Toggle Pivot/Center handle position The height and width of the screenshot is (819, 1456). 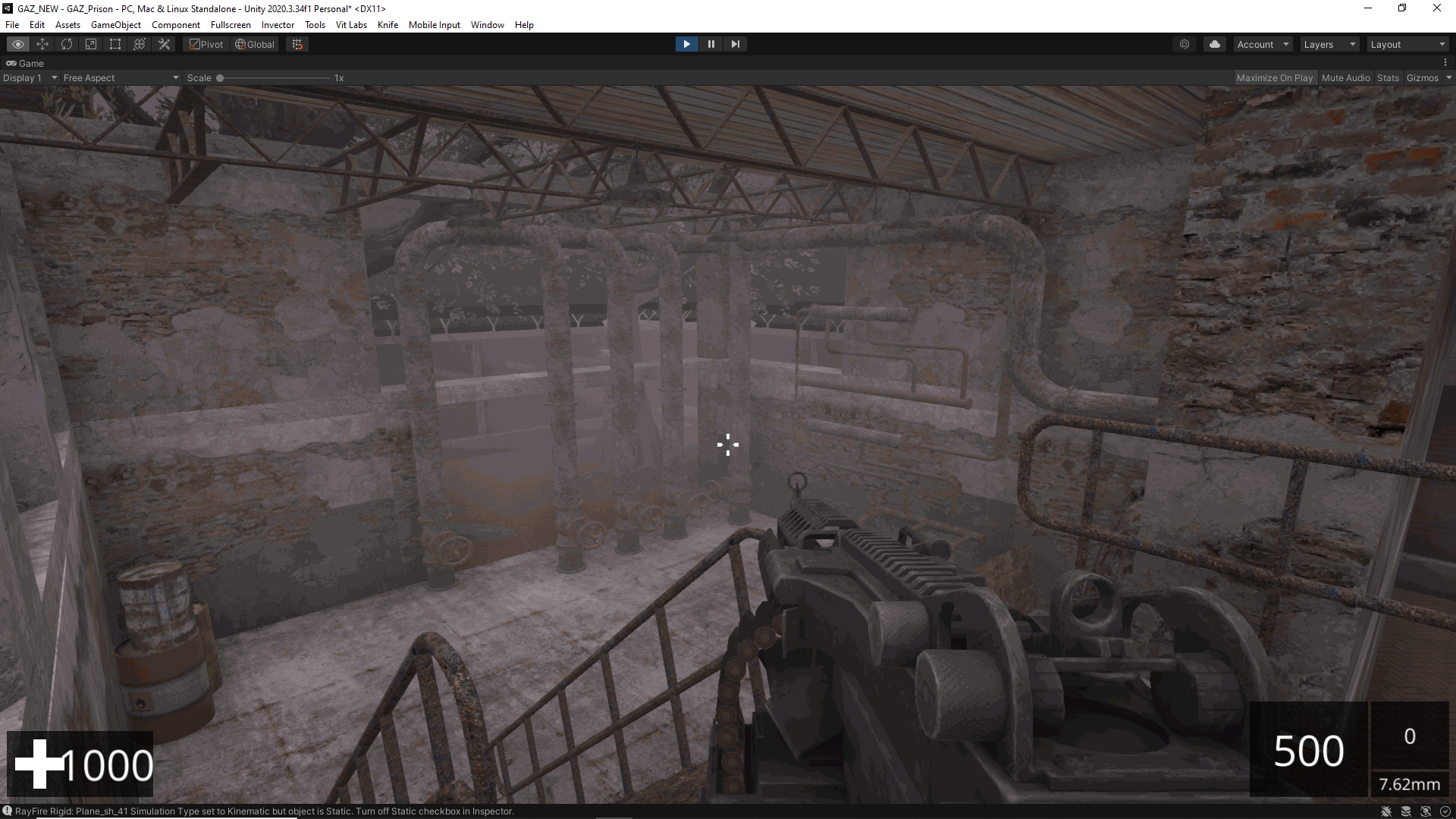pyautogui.click(x=206, y=44)
